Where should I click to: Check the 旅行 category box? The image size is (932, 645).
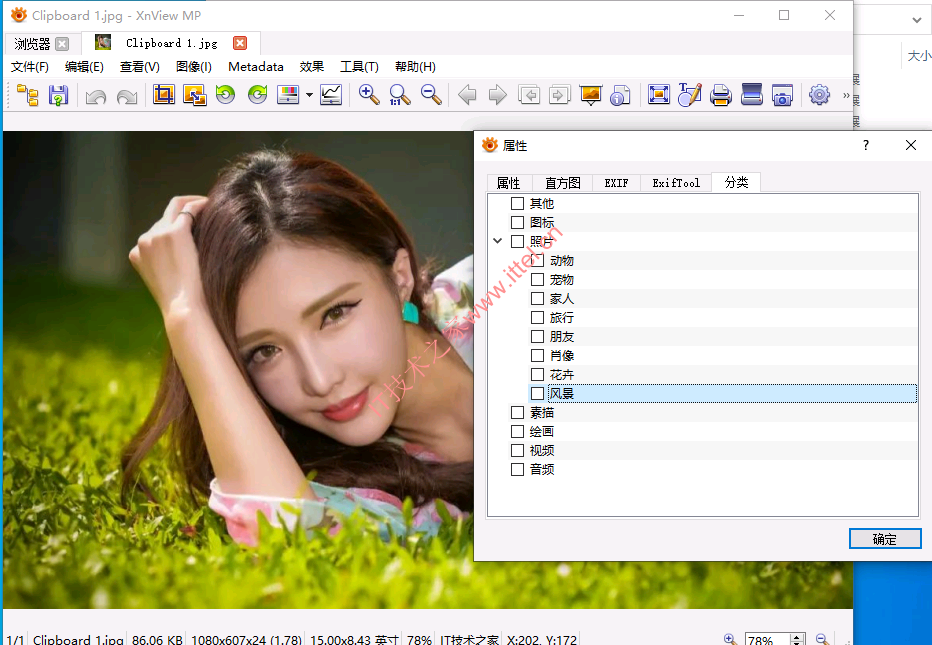click(537, 318)
